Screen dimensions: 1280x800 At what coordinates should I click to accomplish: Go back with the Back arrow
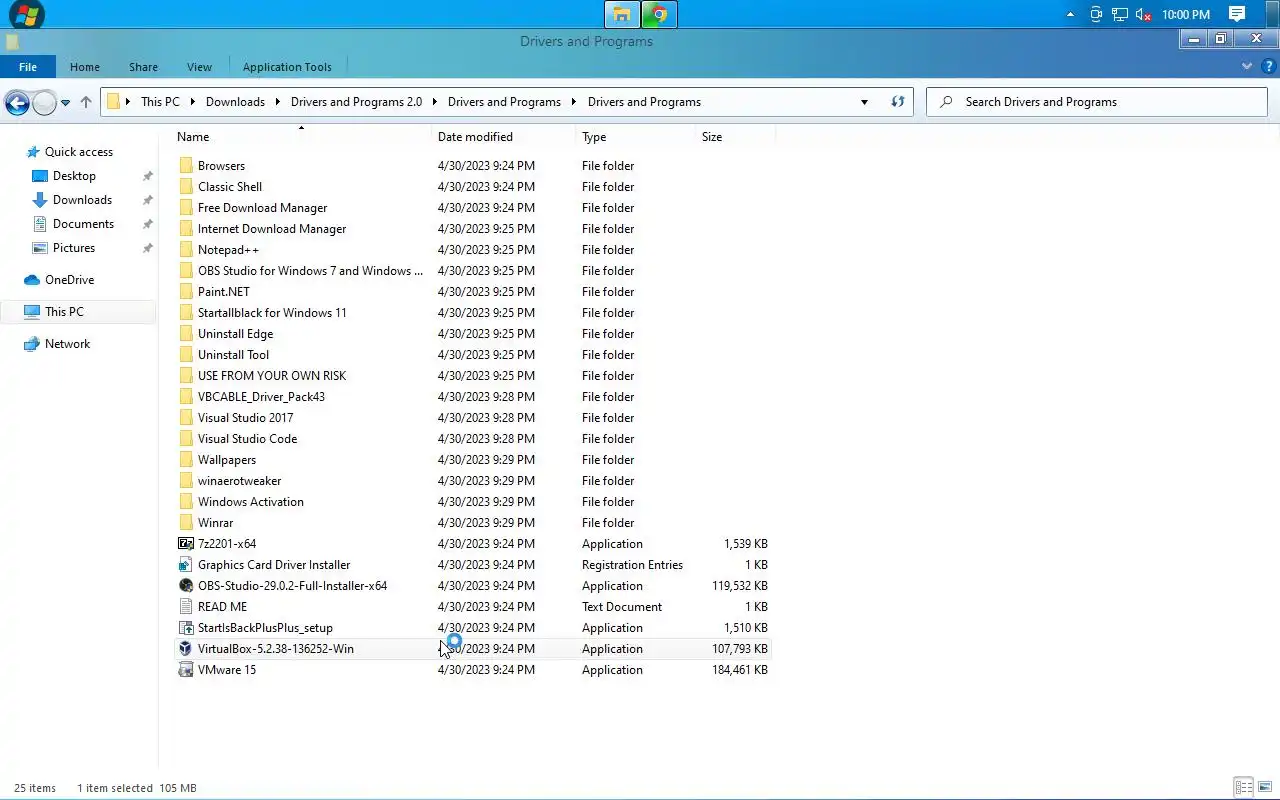(16, 102)
